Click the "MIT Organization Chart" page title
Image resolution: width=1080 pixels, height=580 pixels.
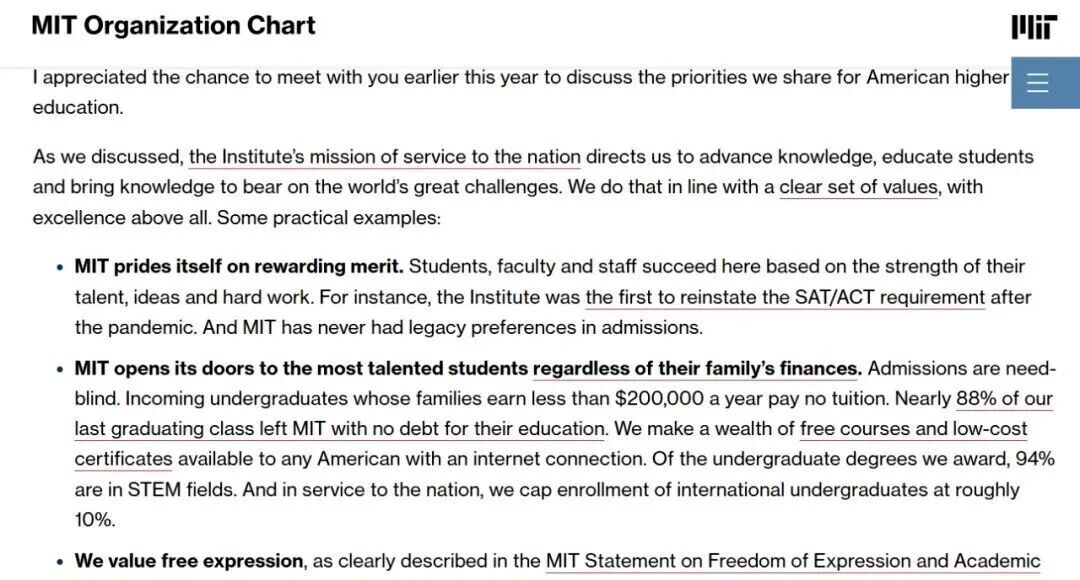point(173,26)
